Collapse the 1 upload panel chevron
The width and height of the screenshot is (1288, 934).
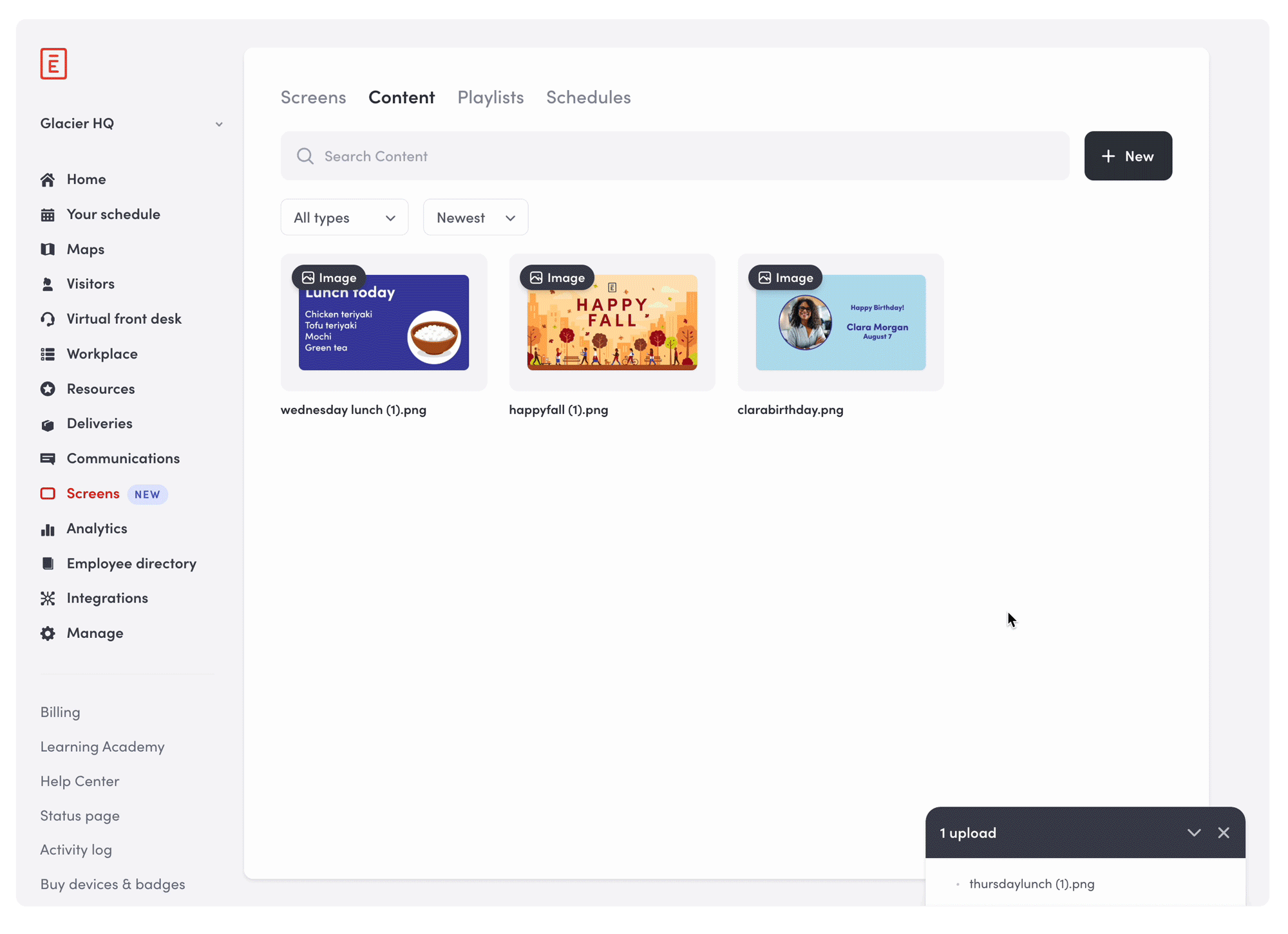point(1194,833)
